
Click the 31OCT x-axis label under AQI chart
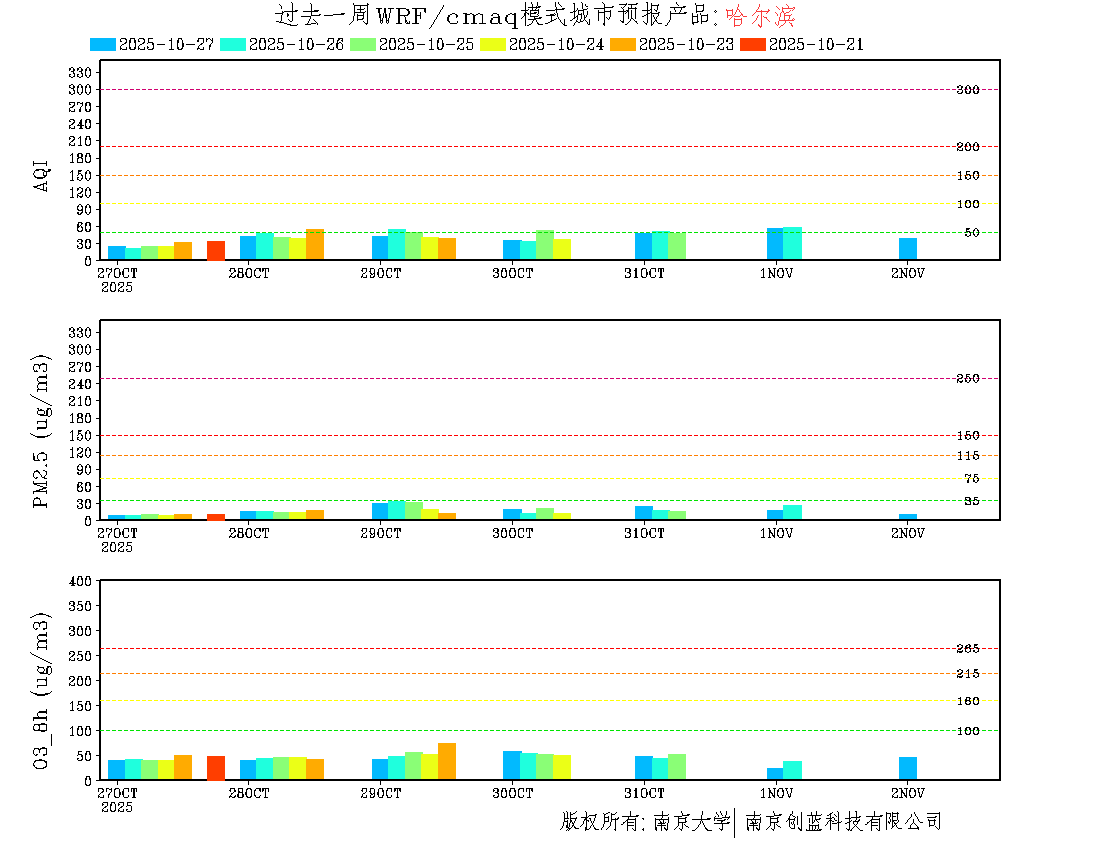click(x=644, y=273)
